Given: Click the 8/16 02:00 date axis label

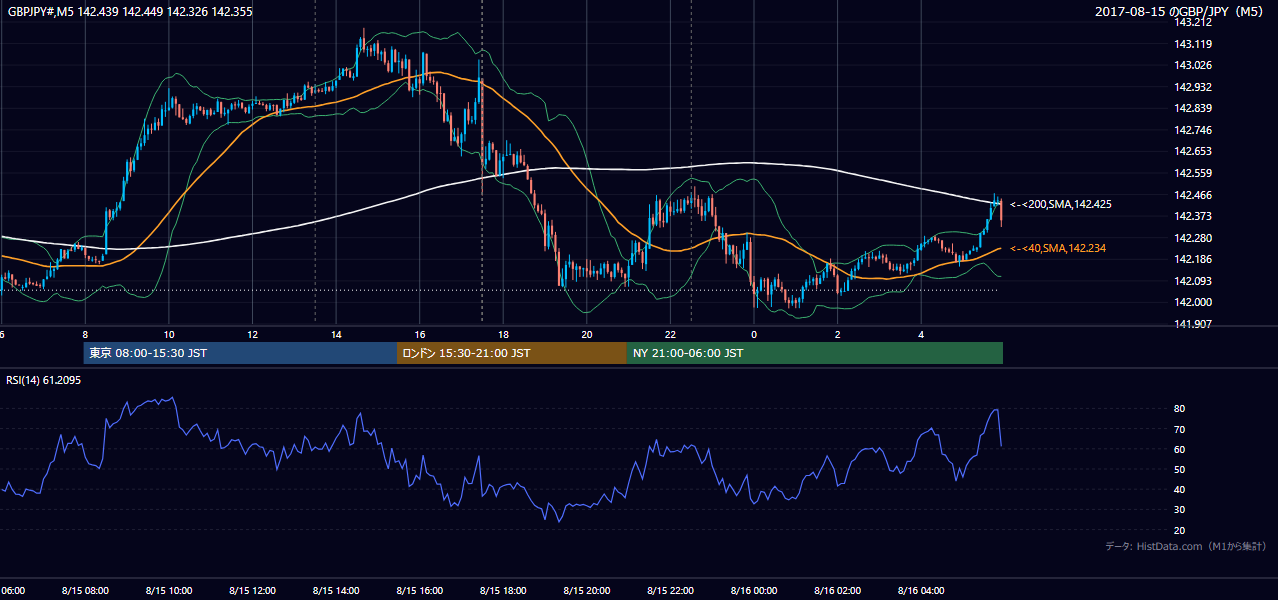Looking at the screenshot, I should [x=837, y=591].
